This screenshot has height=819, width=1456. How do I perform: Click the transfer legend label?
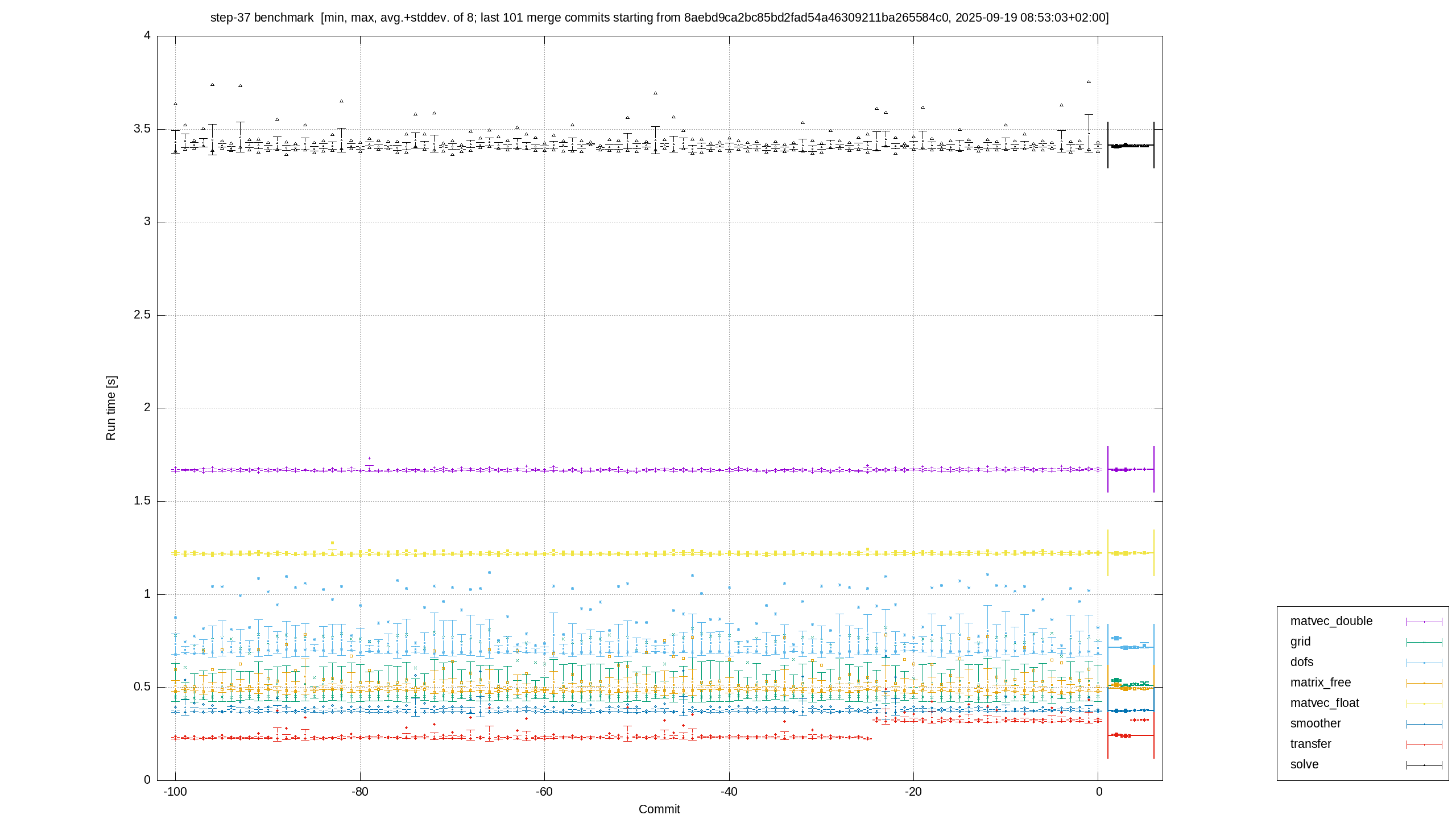pos(1310,744)
